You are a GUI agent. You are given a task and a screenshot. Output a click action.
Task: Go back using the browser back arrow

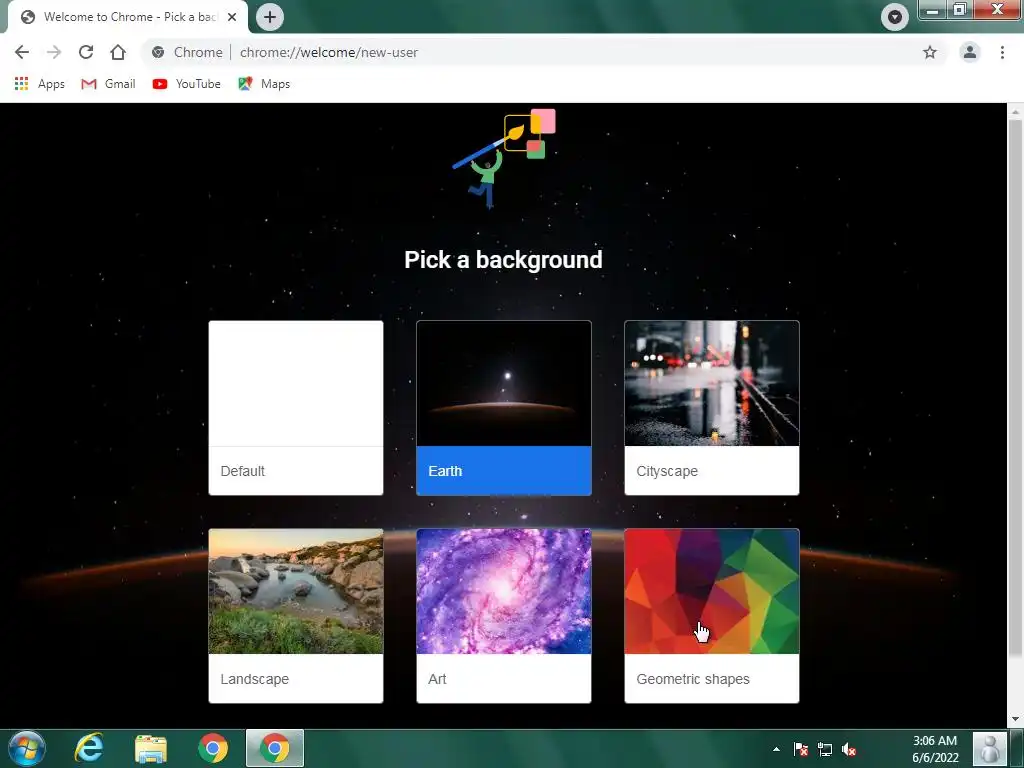click(x=22, y=52)
